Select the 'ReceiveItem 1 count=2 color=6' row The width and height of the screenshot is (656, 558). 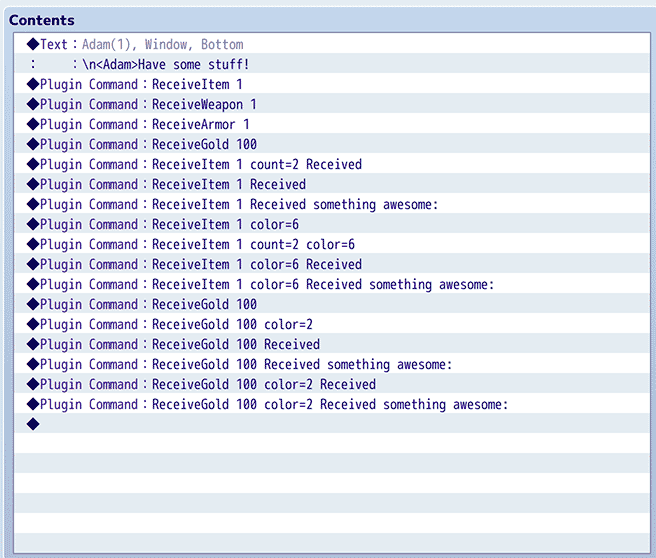pos(332,244)
